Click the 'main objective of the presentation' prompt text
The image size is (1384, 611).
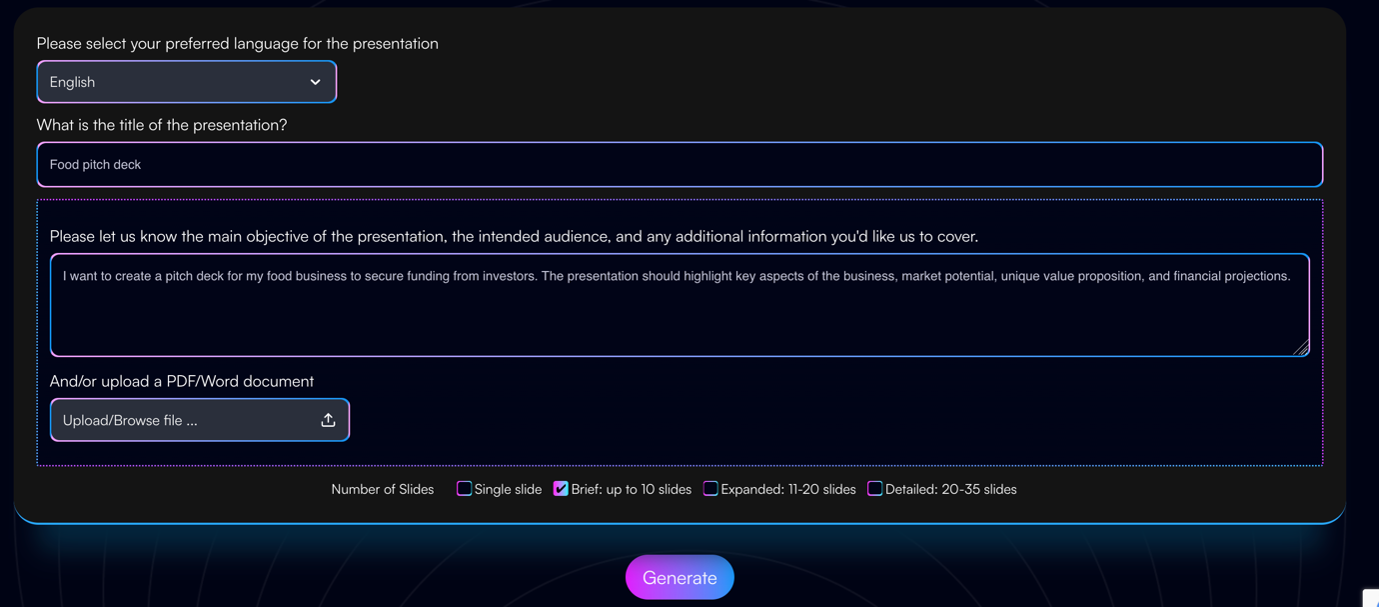514,237
